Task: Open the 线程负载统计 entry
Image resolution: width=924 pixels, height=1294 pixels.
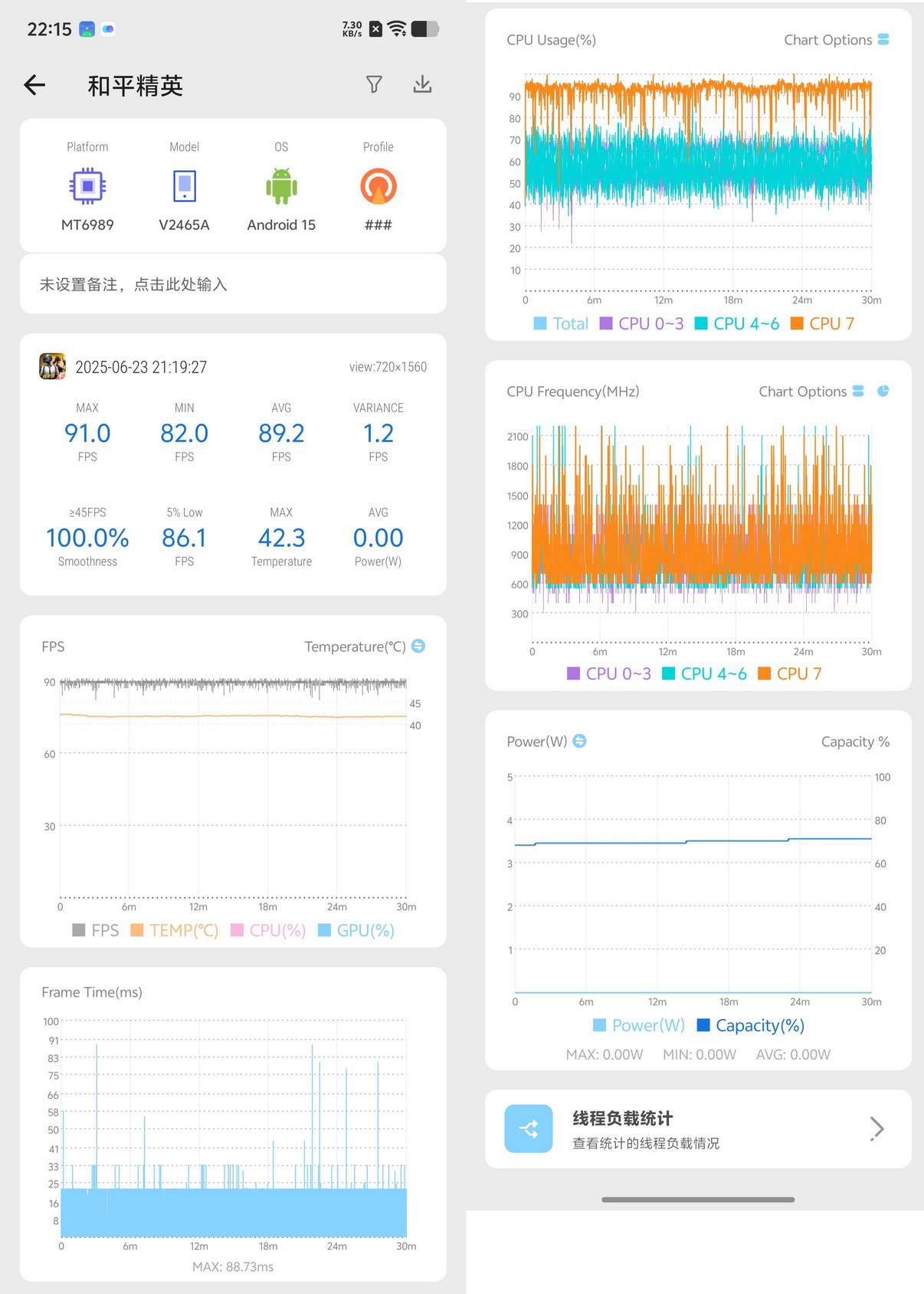Action: [x=698, y=1129]
